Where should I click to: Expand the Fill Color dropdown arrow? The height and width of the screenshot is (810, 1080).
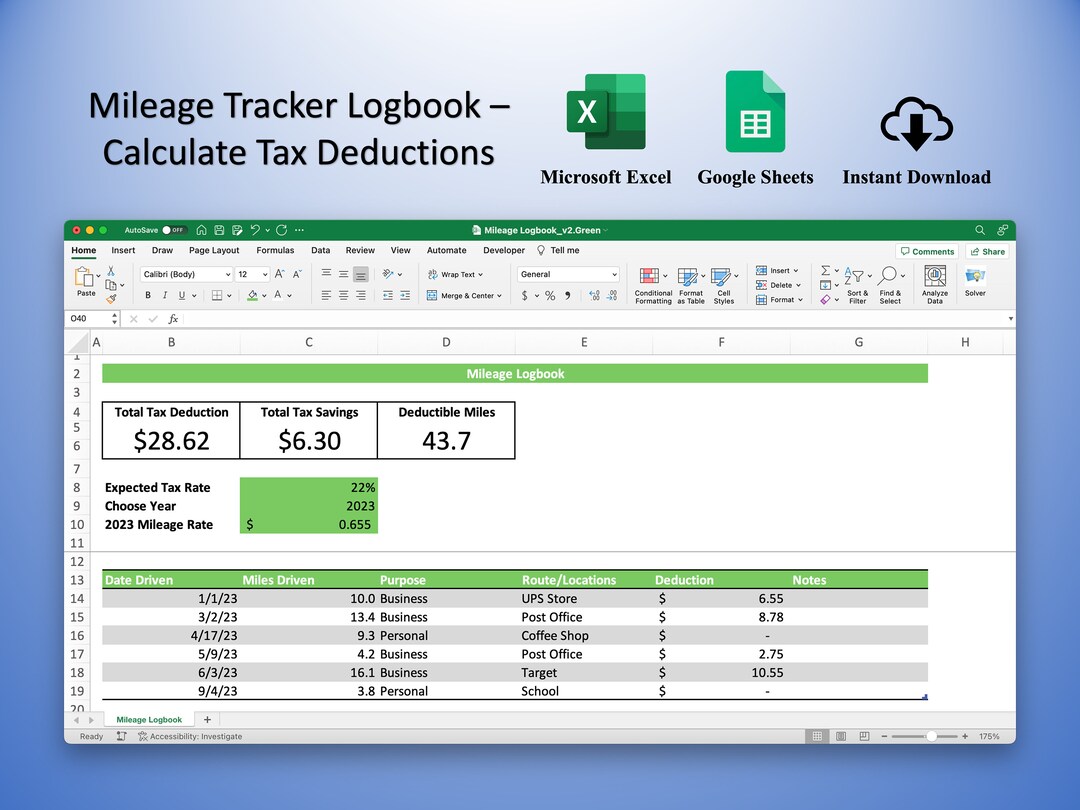pos(263,294)
